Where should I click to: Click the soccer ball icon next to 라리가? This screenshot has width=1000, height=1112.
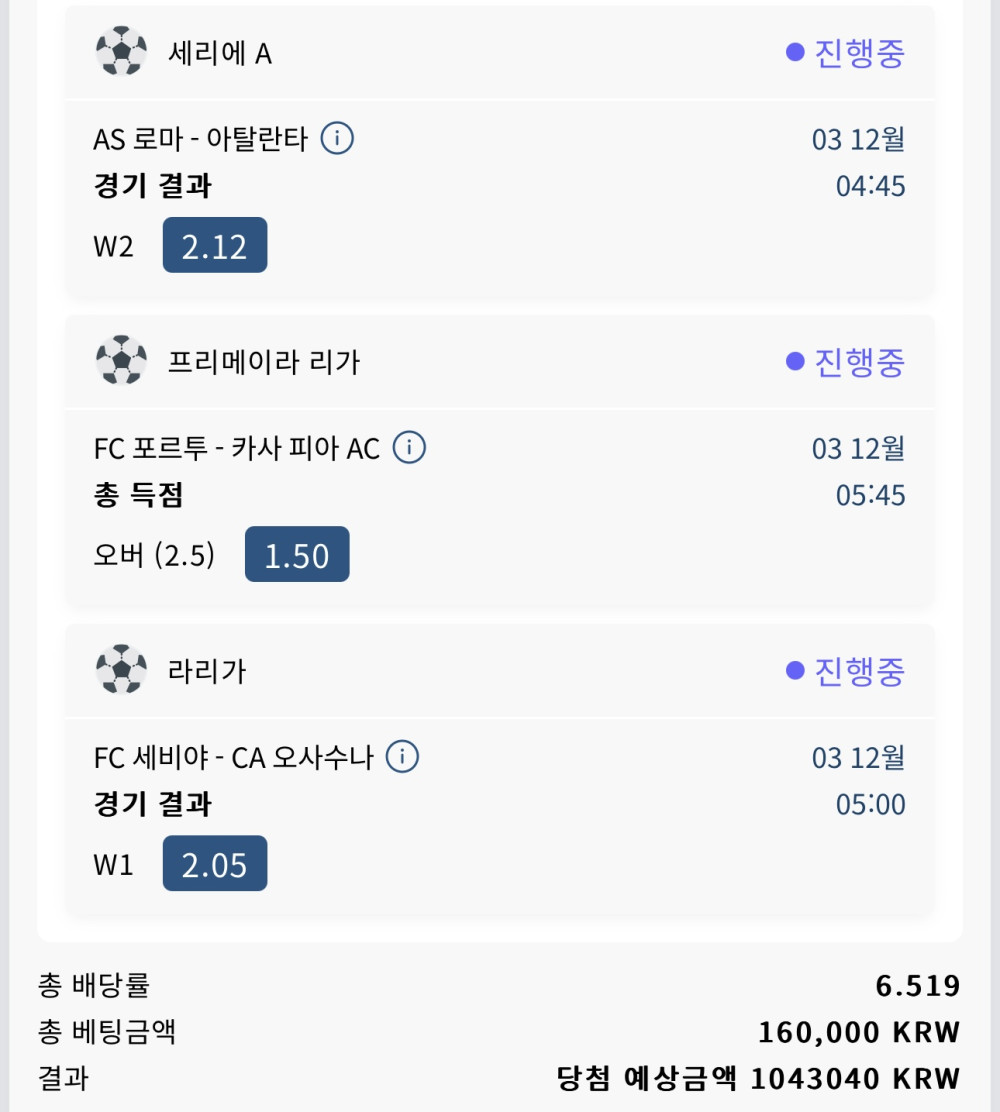pyautogui.click(x=121, y=670)
